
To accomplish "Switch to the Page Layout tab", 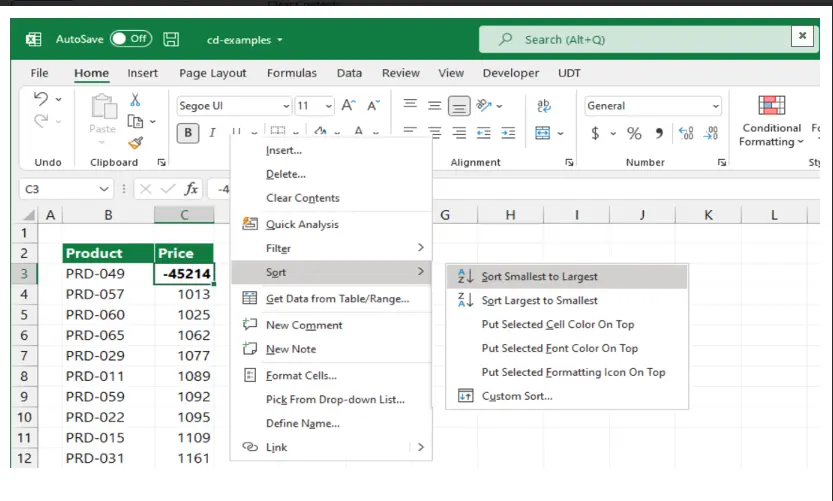I will click(212, 73).
